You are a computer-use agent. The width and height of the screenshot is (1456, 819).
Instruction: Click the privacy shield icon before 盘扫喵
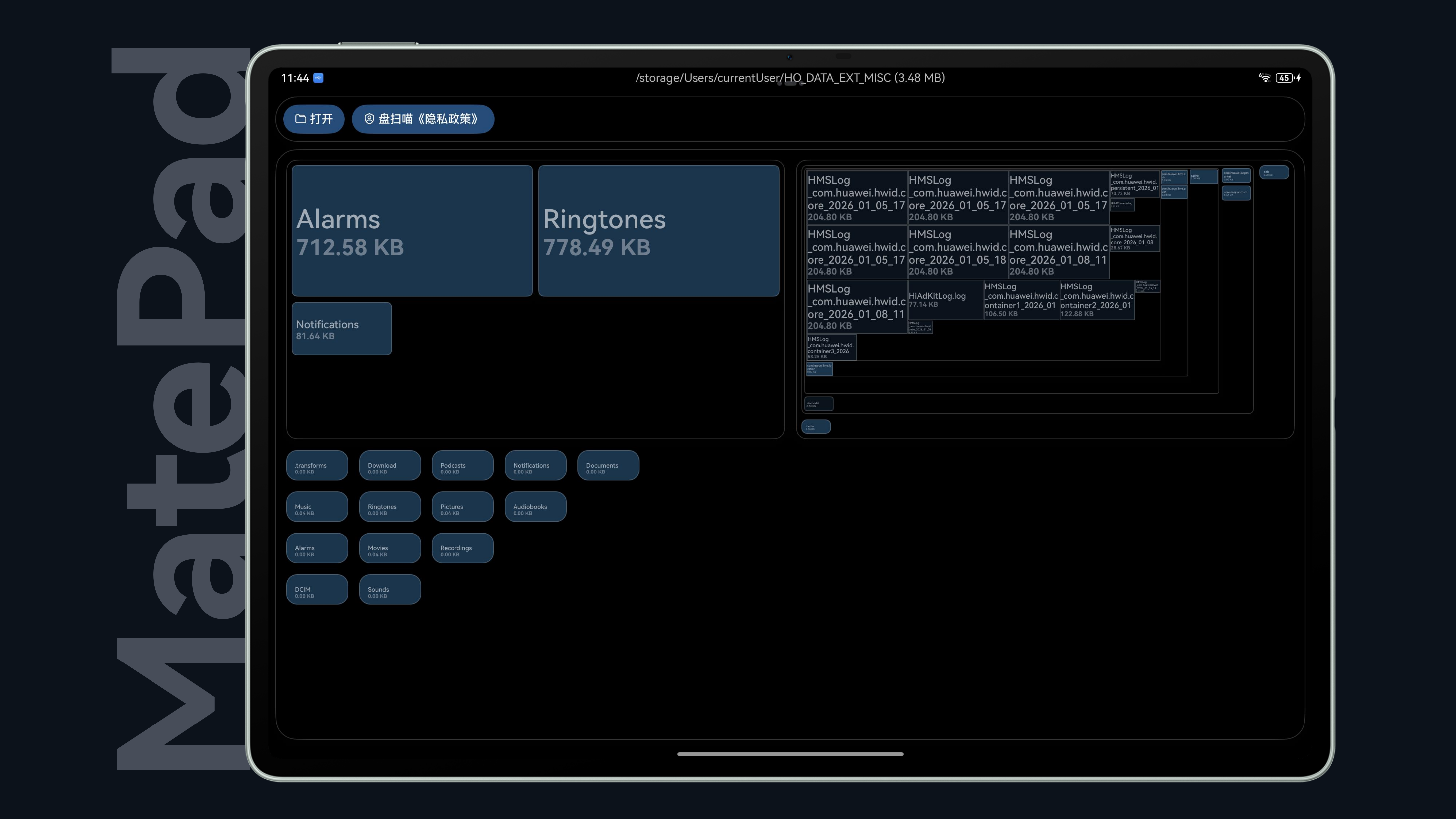click(x=369, y=119)
